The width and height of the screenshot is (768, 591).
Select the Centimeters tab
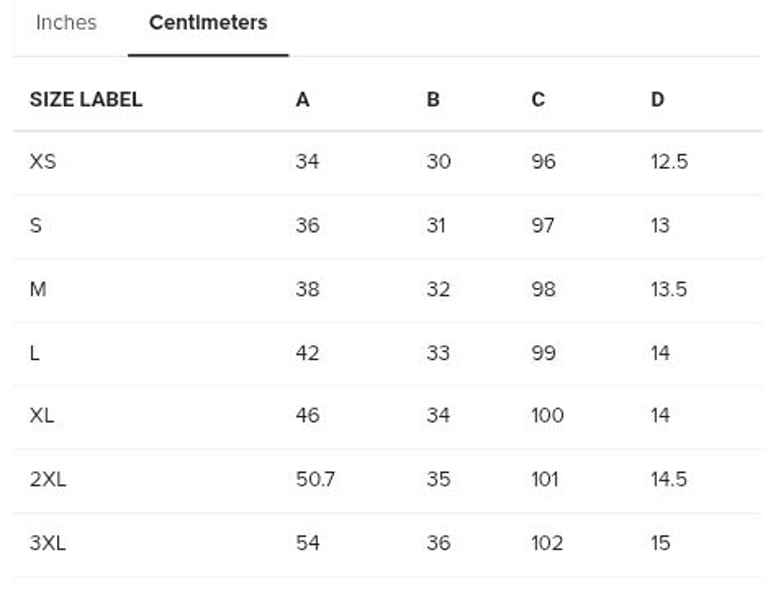click(x=208, y=23)
